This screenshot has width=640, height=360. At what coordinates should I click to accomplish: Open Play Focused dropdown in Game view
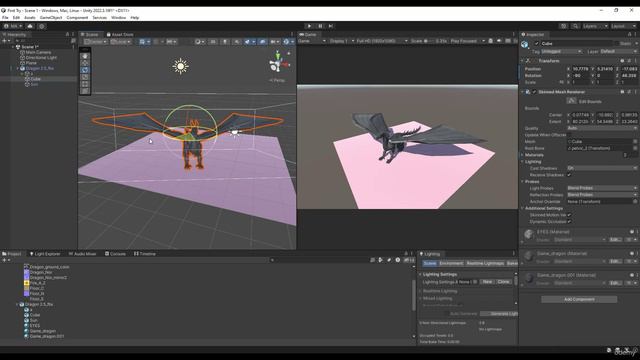pos(468,41)
